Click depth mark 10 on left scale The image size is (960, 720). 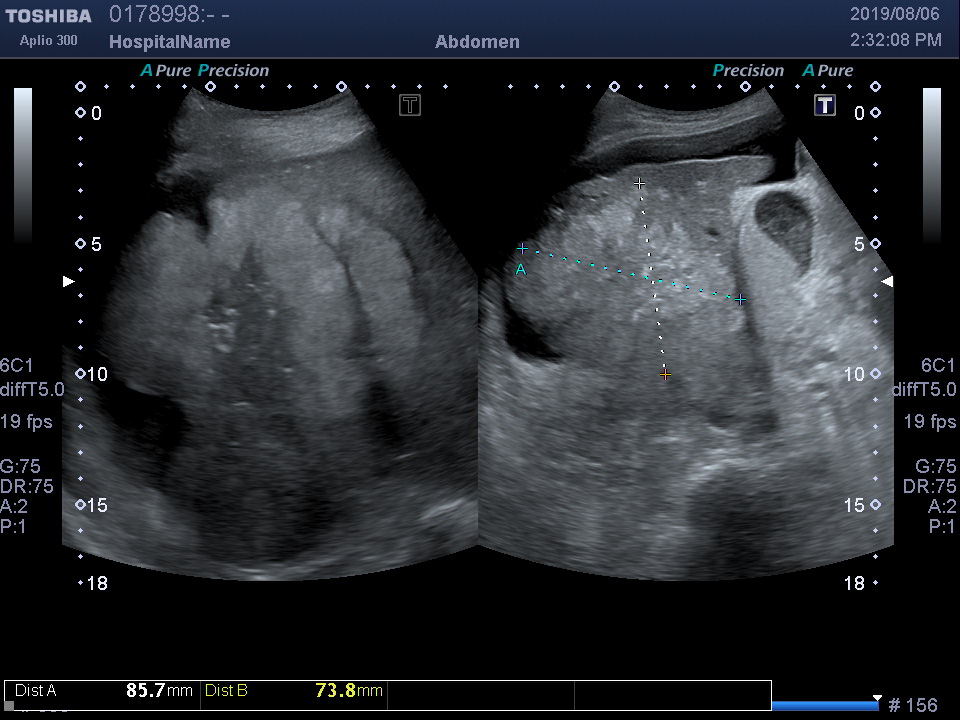[x=97, y=374]
